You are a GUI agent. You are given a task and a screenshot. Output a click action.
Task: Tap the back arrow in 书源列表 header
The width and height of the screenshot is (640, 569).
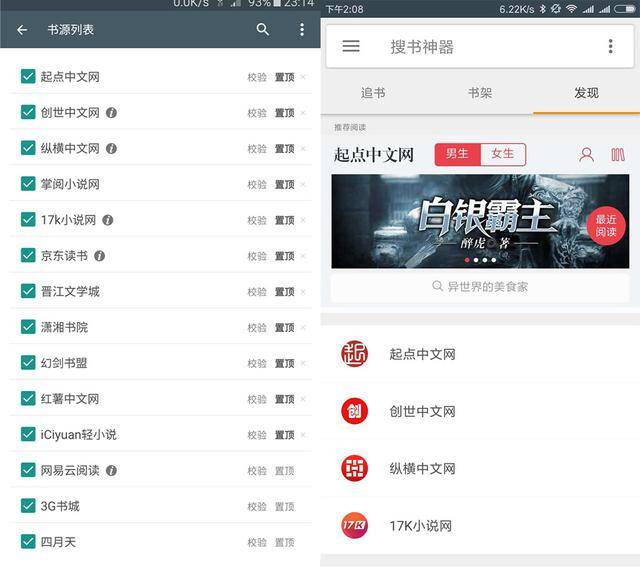[x=22, y=29]
